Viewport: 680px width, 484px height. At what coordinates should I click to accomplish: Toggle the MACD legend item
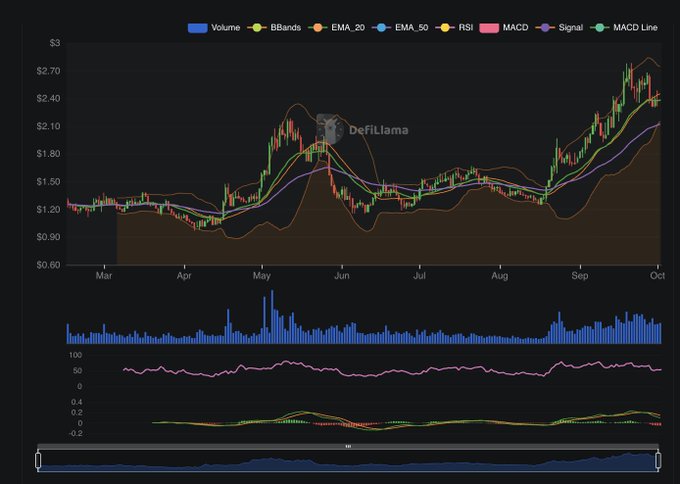click(504, 28)
